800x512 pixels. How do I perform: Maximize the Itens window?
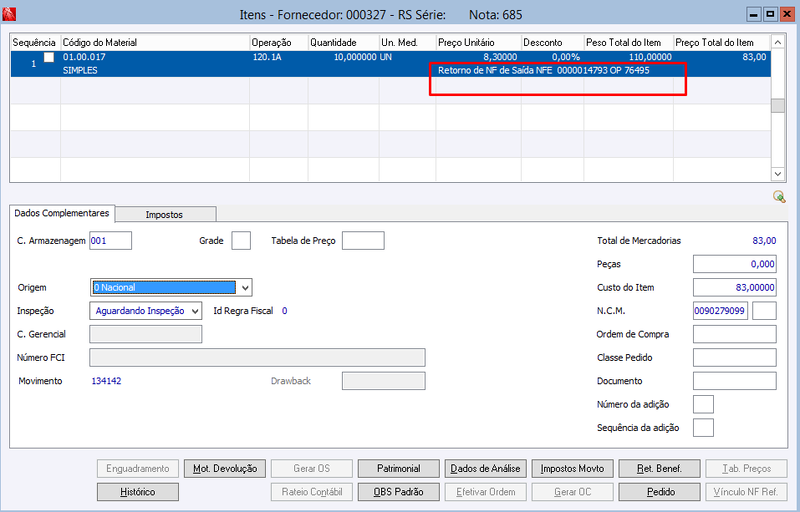coord(770,14)
